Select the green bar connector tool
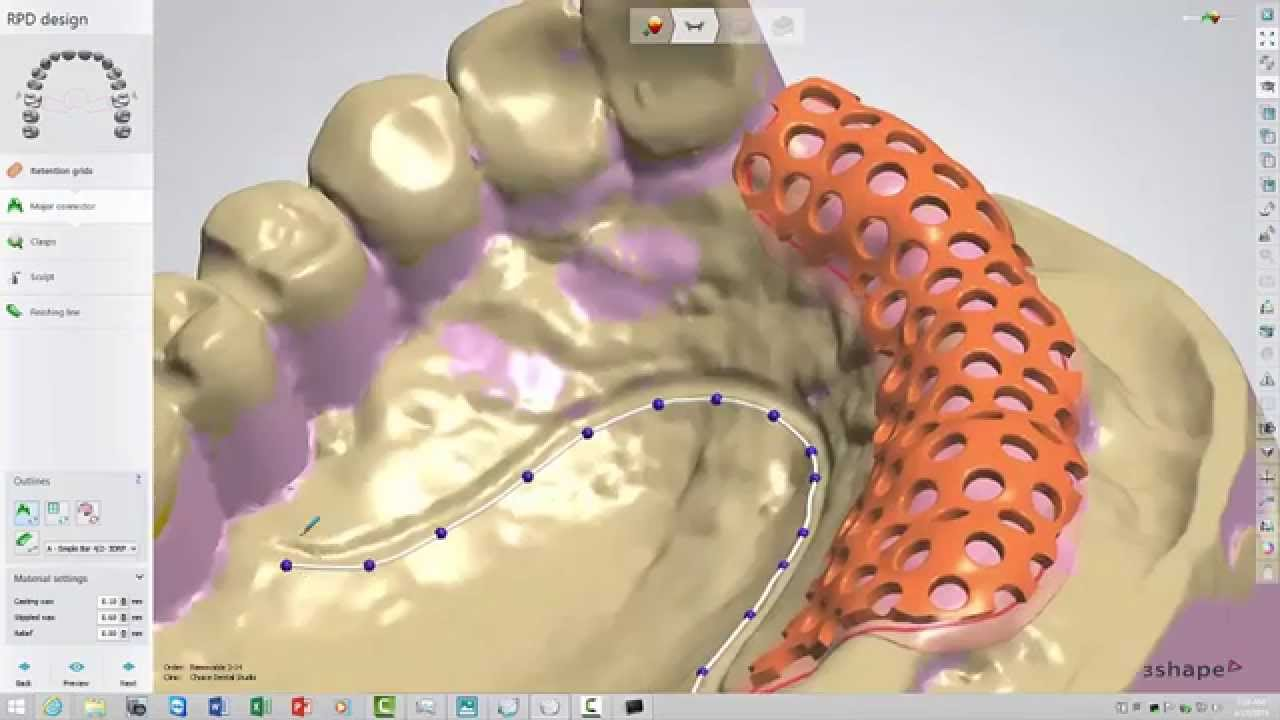 (27, 543)
